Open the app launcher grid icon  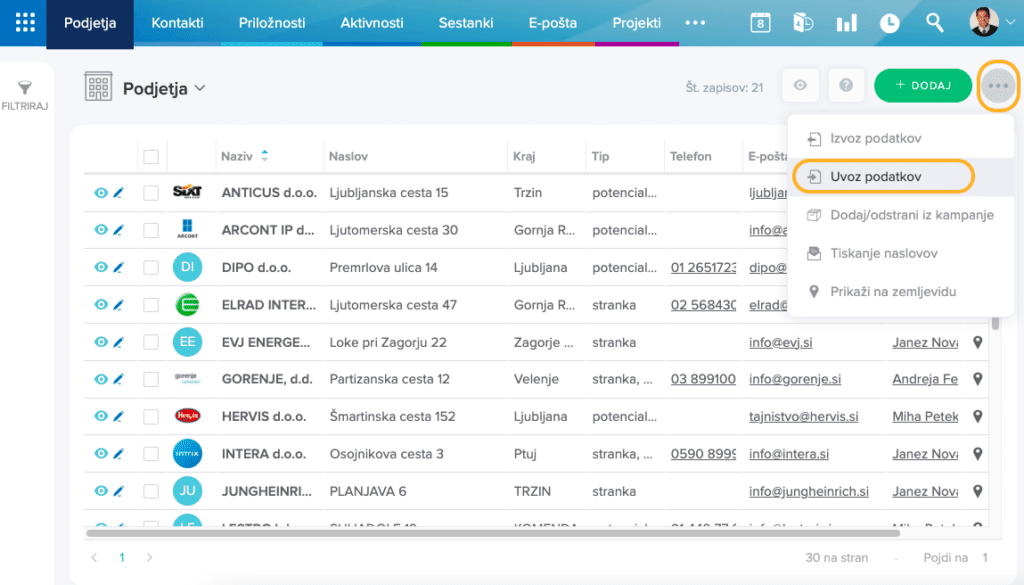[24, 23]
